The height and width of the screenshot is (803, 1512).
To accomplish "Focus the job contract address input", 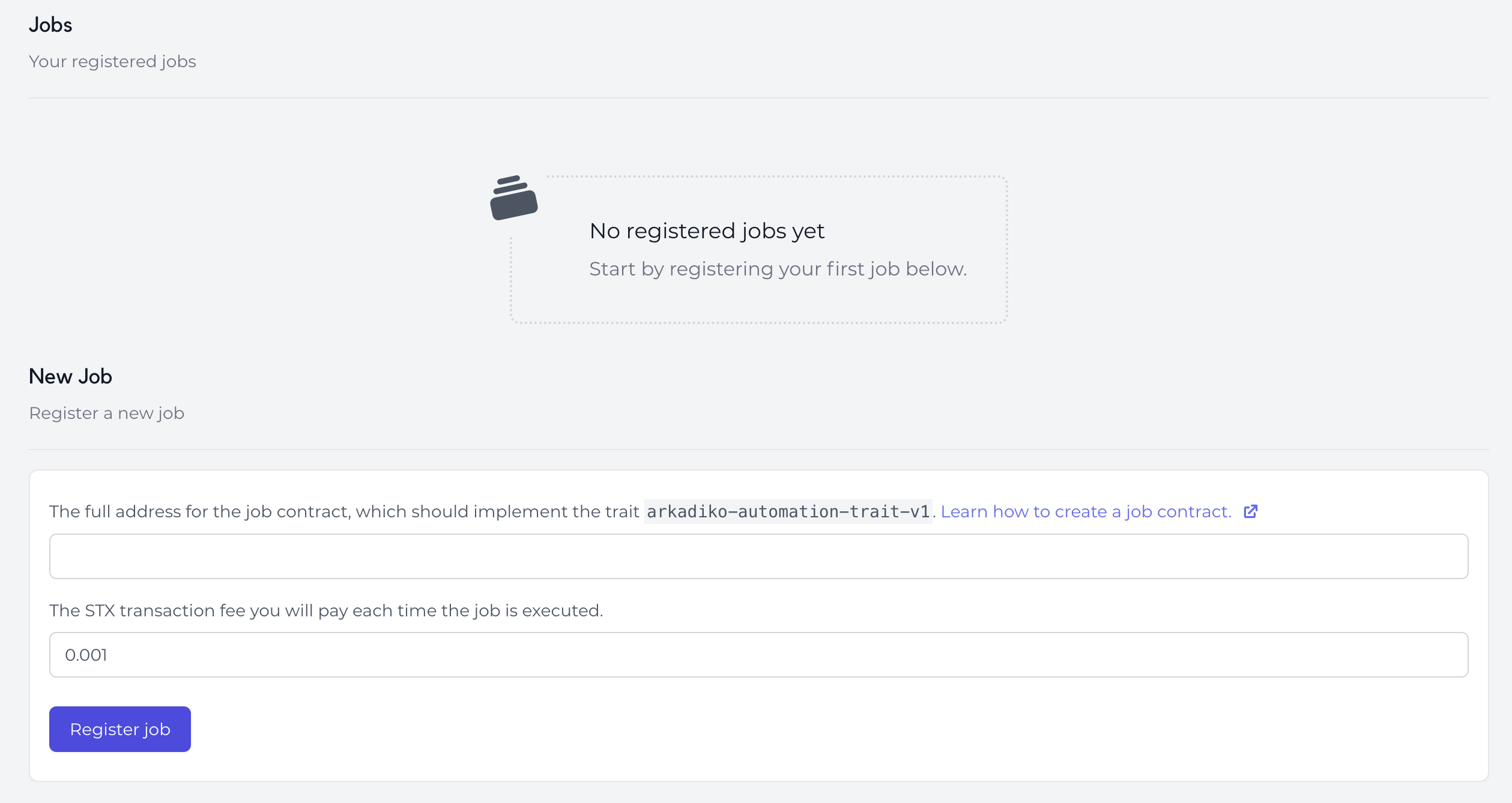I will point(758,556).
